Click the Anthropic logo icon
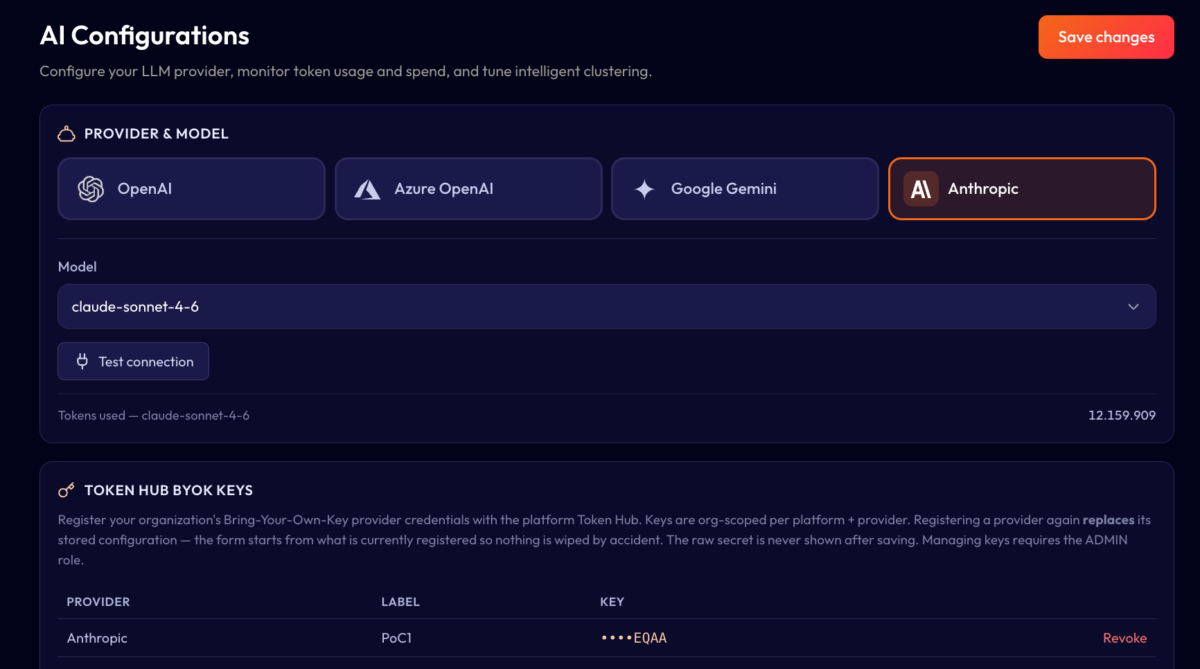This screenshot has height=669, width=1200. [921, 189]
